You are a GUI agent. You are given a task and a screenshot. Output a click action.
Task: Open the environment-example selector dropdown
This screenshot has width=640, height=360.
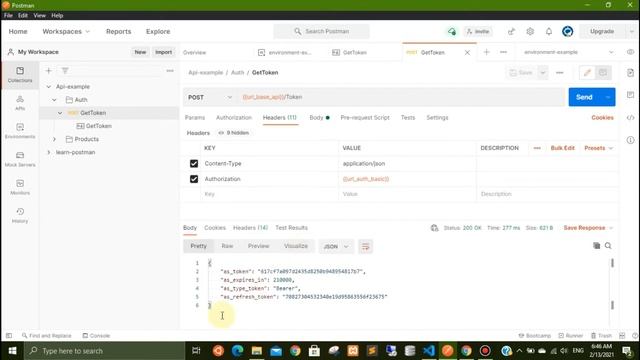pyautogui.click(x=568, y=52)
